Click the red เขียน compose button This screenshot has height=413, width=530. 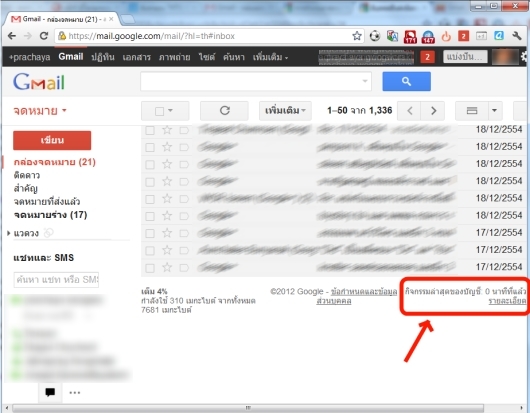pos(52,140)
